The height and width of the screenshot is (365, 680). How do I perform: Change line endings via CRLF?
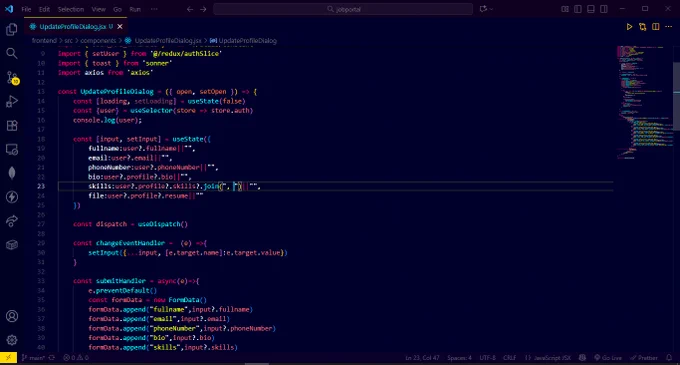pos(510,358)
